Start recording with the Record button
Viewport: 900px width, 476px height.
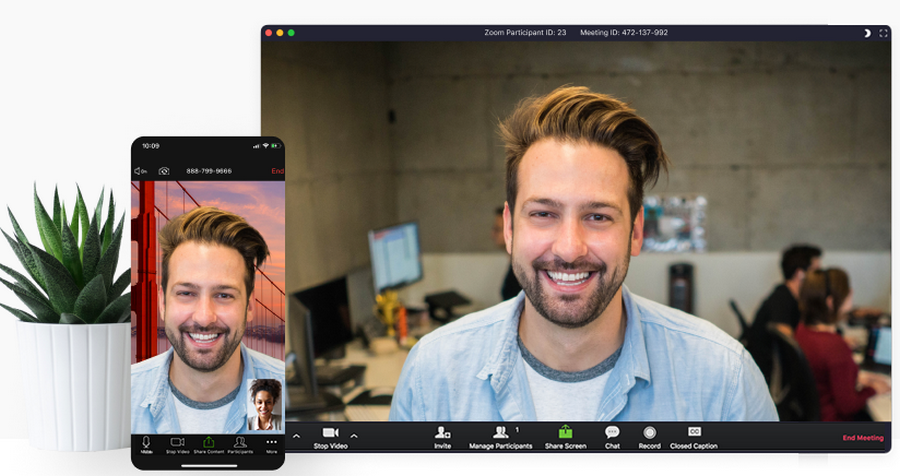tap(649, 438)
